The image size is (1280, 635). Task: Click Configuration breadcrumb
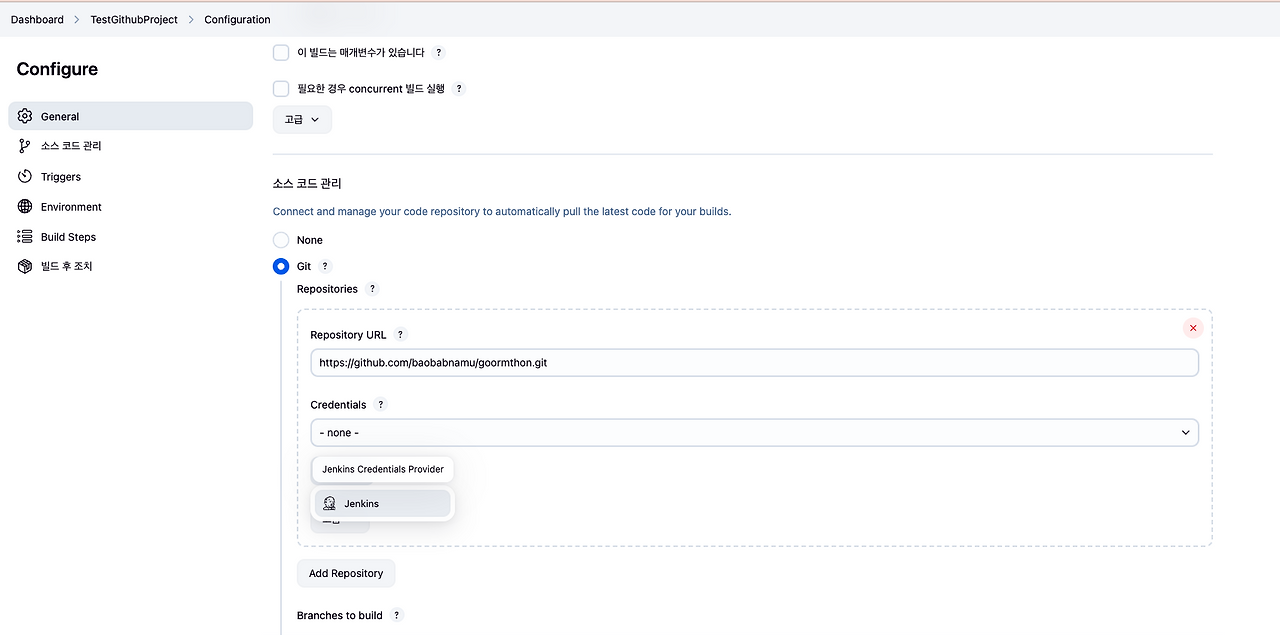pyautogui.click(x=237, y=19)
